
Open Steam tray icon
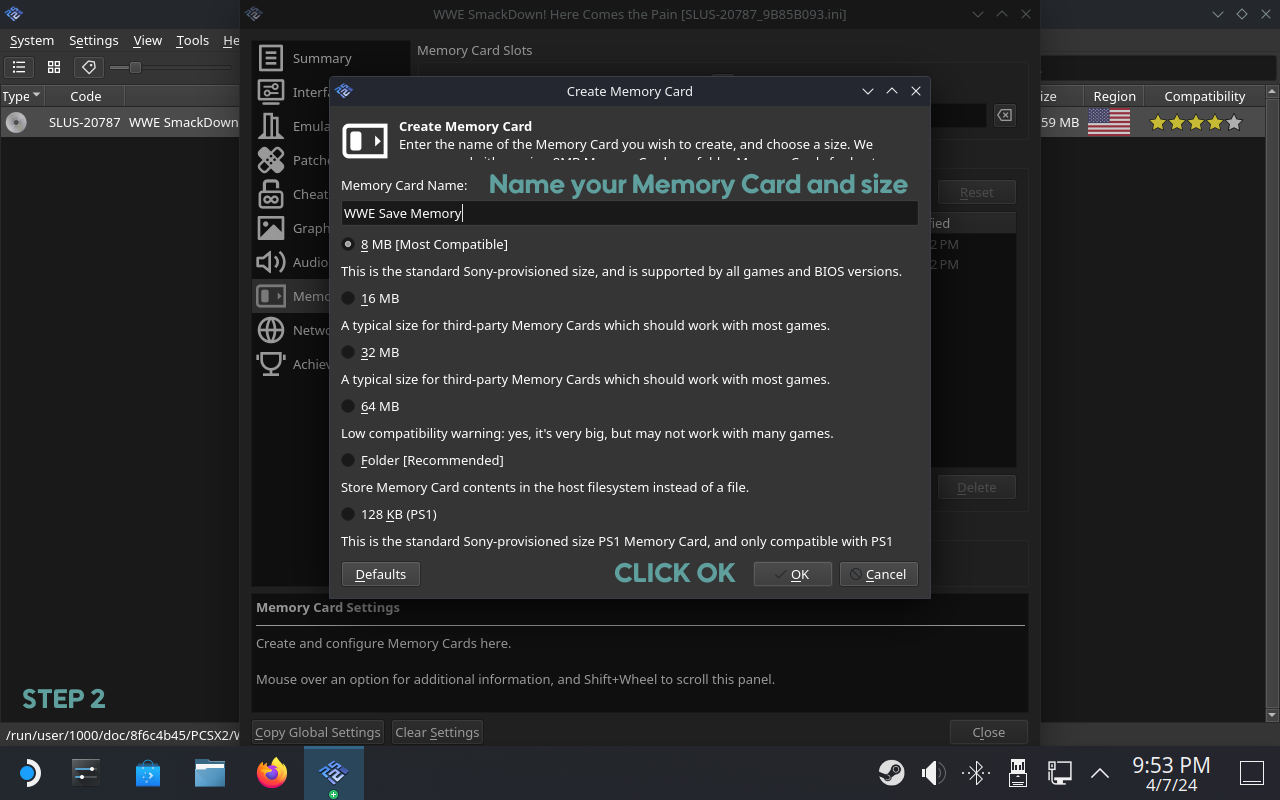891,773
